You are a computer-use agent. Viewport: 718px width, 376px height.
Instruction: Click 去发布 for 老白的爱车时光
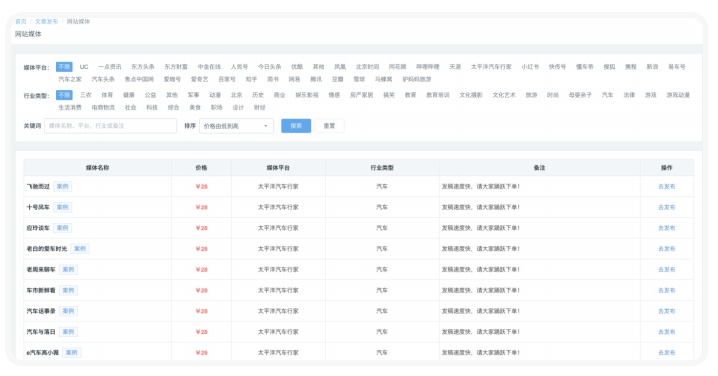pyautogui.click(x=667, y=249)
